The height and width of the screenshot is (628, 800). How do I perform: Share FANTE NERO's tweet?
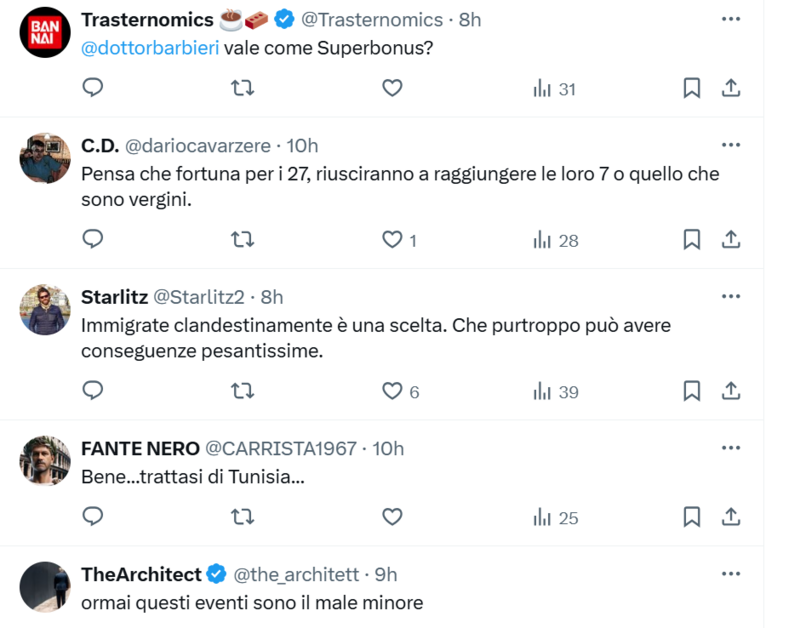731,517
